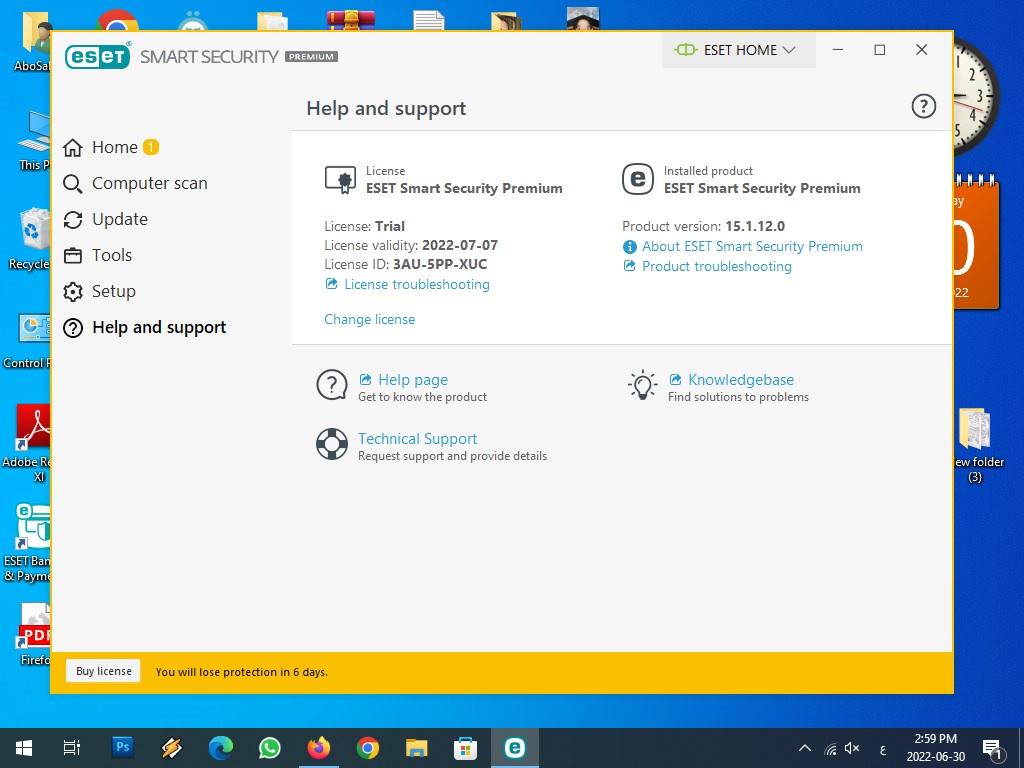Click the question mark icon beside Help and support

(x=72, y=327)
